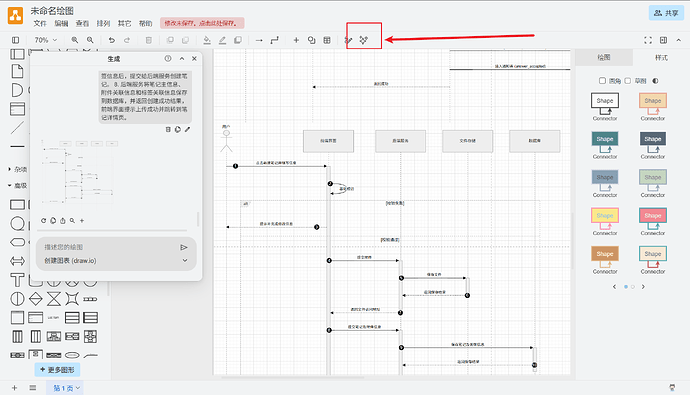This screenshot has width=690, height=395.
Task: Select the freehand drawing tool icon
Action: pyautogui.click(x=349, y=40)
